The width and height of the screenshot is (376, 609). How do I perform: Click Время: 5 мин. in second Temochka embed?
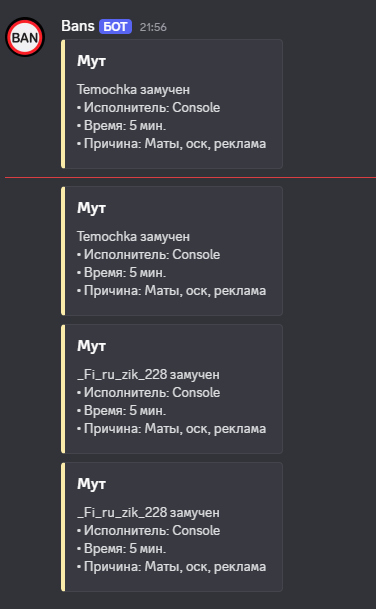click(x=121, y=273)
